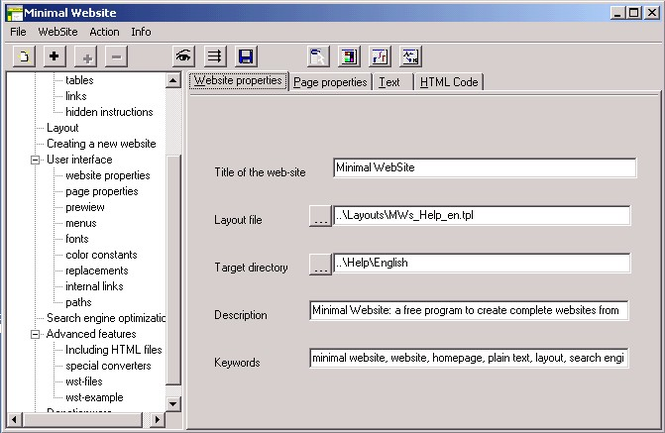Click the three-arrows generate icon
Viewport: 665px width, 433px height.
click(215, 56)
